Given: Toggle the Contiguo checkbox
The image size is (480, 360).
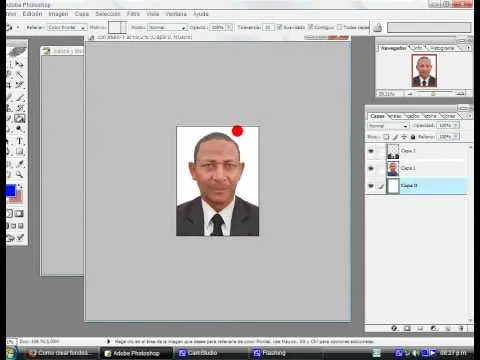Looking at the screenshot, I should pos(310,27).
